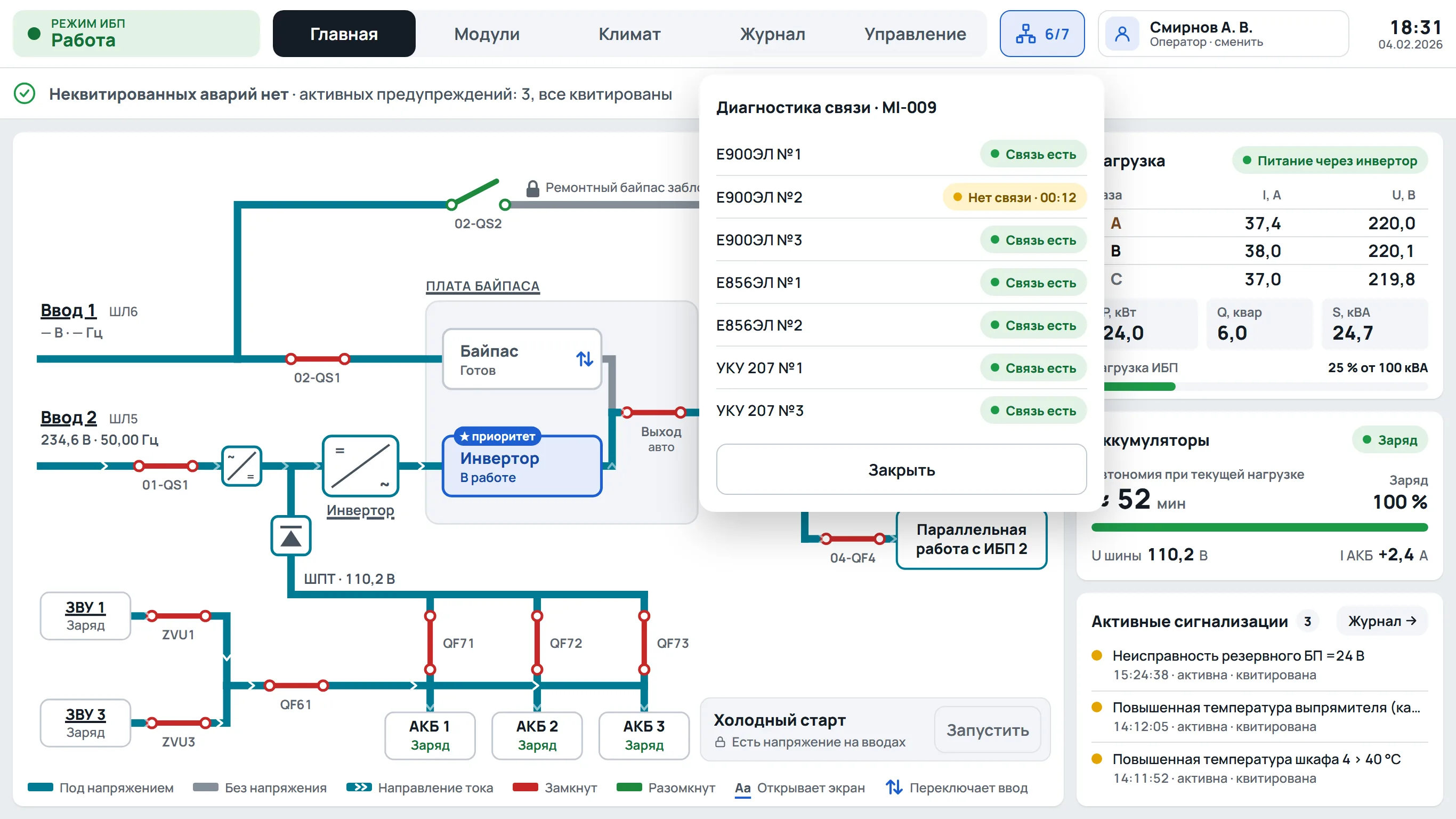Select the Инвертор В работе block
The width and height of the screenshot is (1456, 819).
(x=522, y=466)
